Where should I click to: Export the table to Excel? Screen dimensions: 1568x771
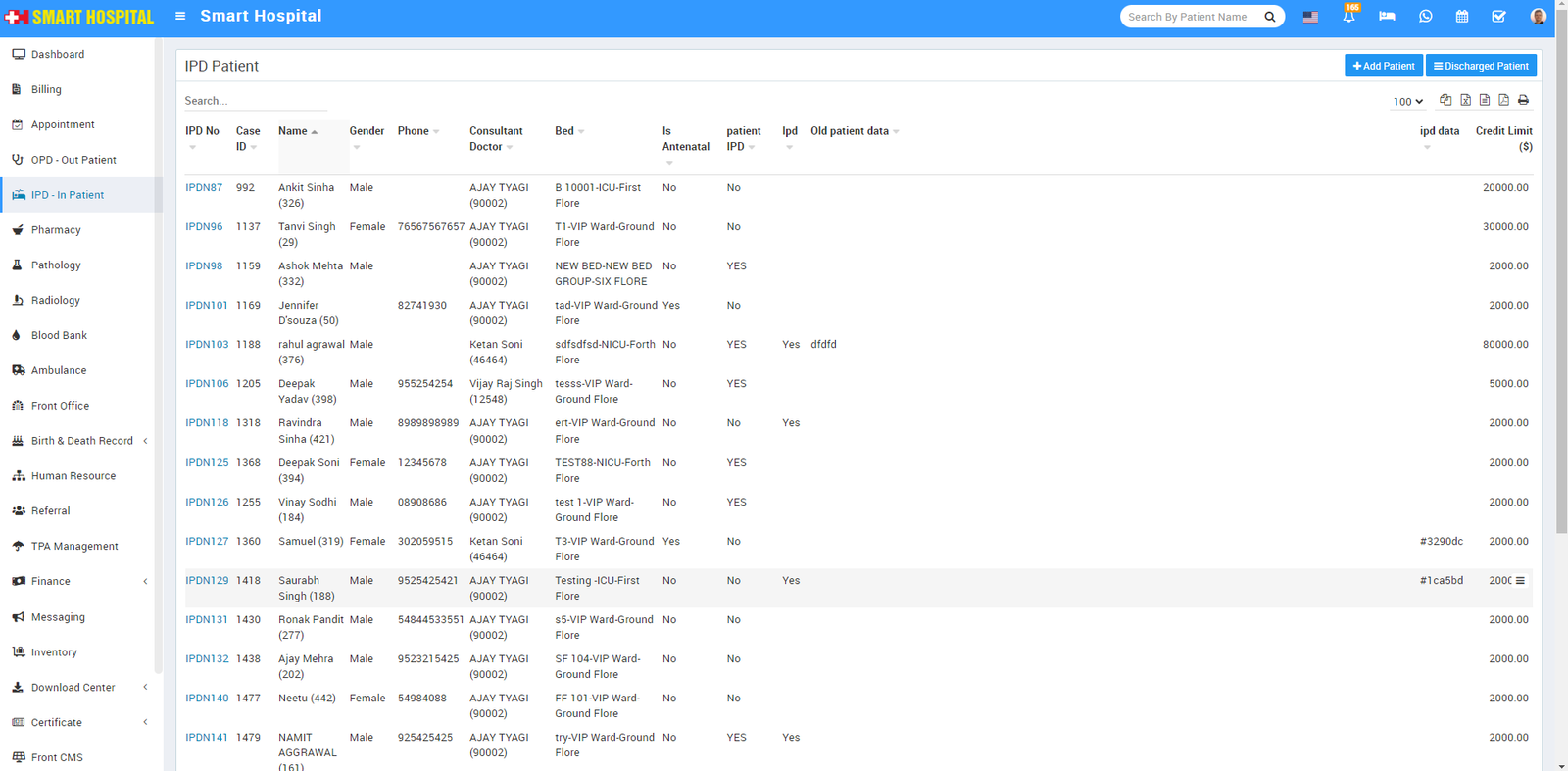1465,100
